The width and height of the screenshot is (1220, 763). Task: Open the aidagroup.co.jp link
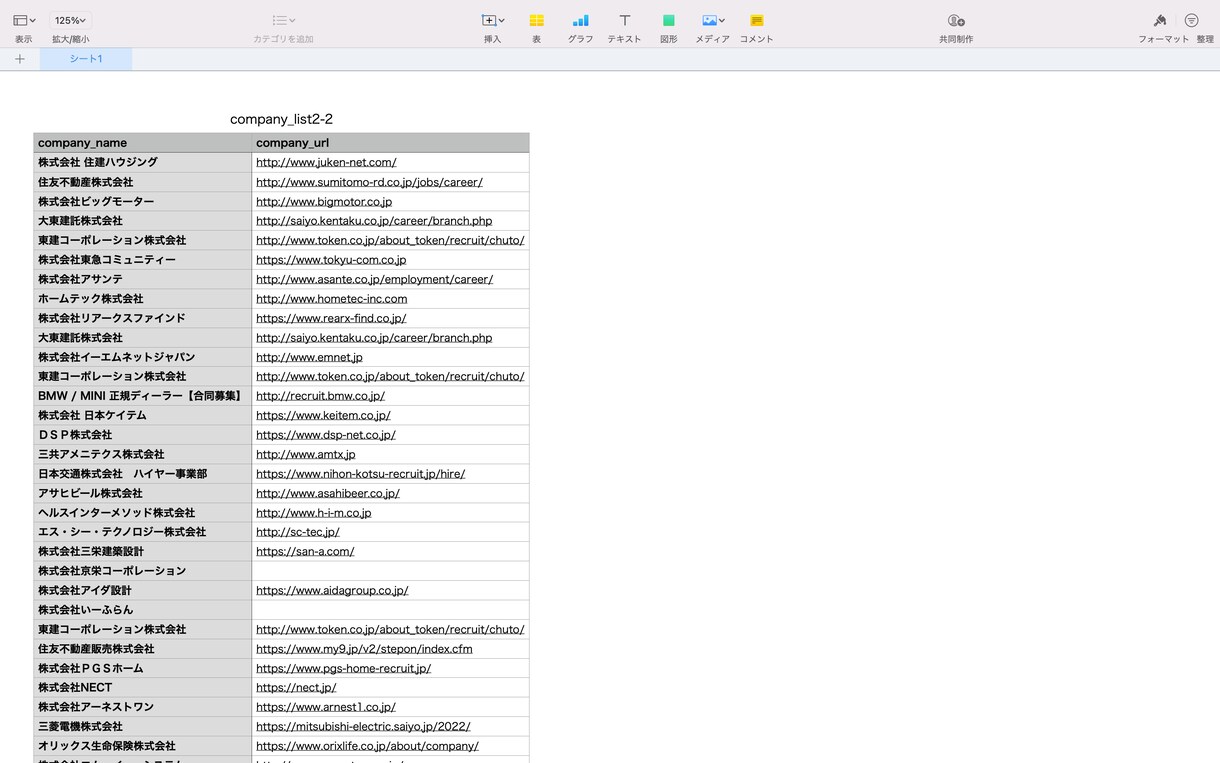coord(332,590)
